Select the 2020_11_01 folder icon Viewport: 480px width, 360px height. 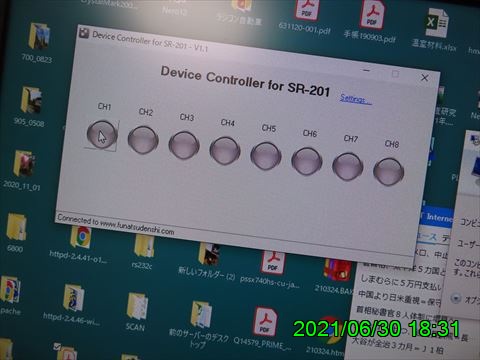[x=24, y=163]
